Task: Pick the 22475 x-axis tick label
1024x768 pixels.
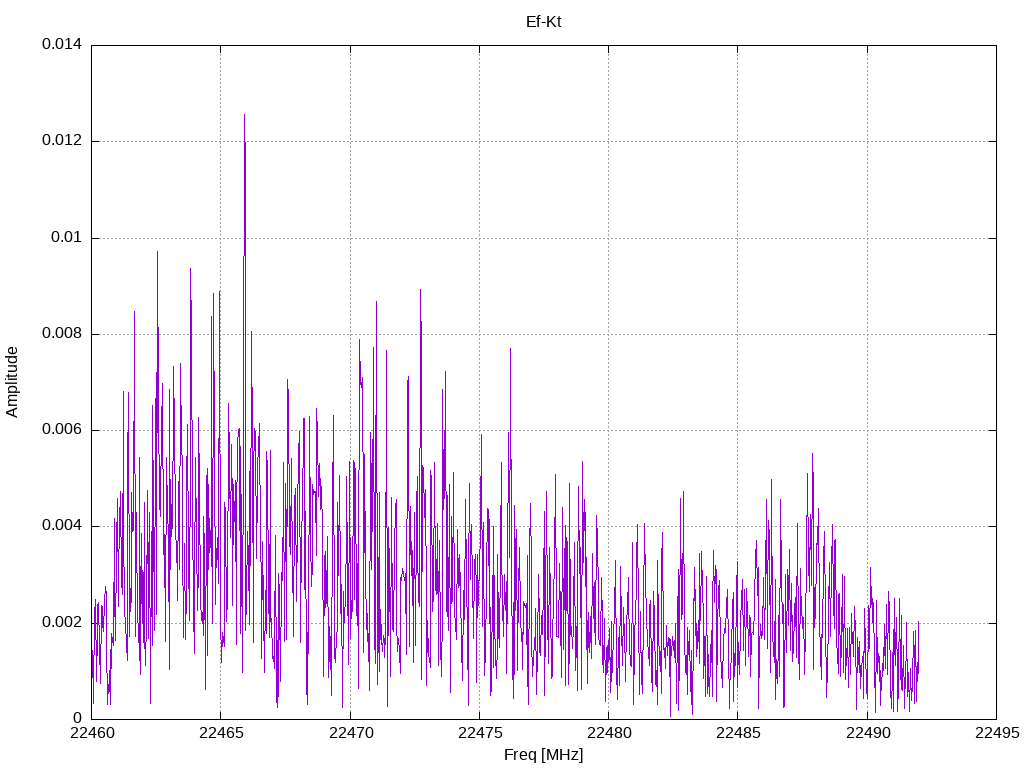Action: (479, 733)
